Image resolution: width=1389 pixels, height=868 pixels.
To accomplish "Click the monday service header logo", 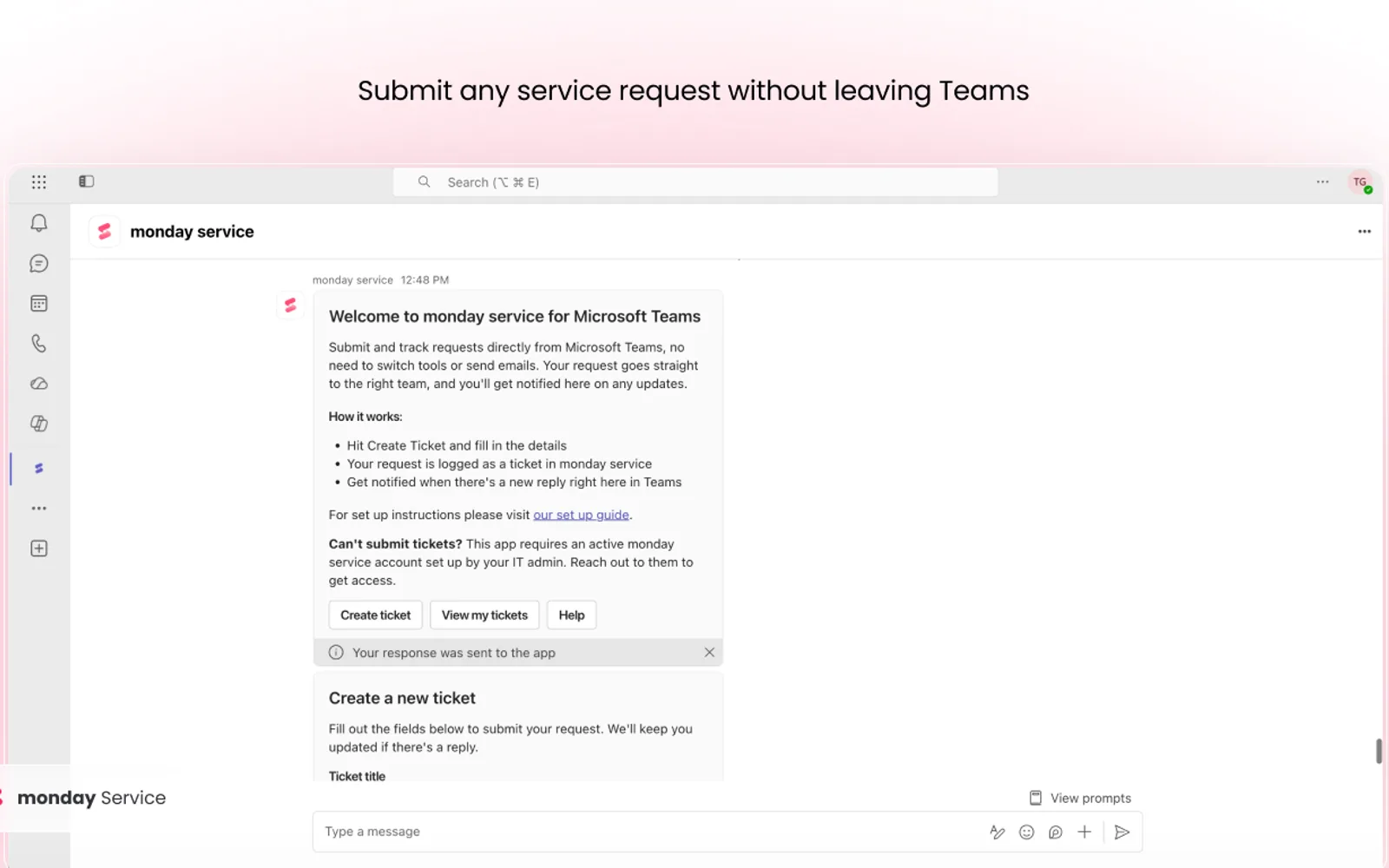I will pos(105,232).
